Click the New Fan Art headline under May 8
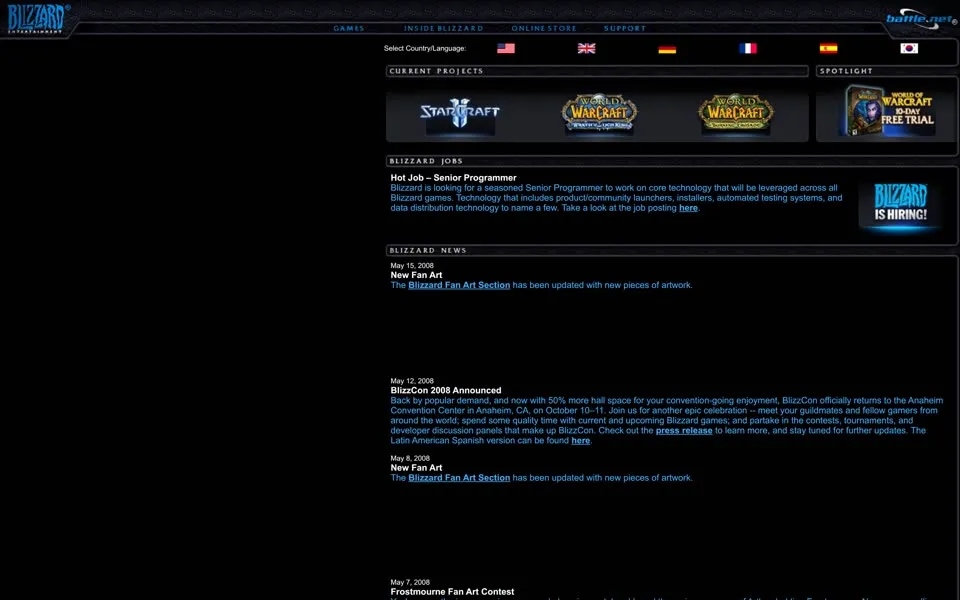The height and width of the screenshot is (600, 960). click(x=416, y=468)
